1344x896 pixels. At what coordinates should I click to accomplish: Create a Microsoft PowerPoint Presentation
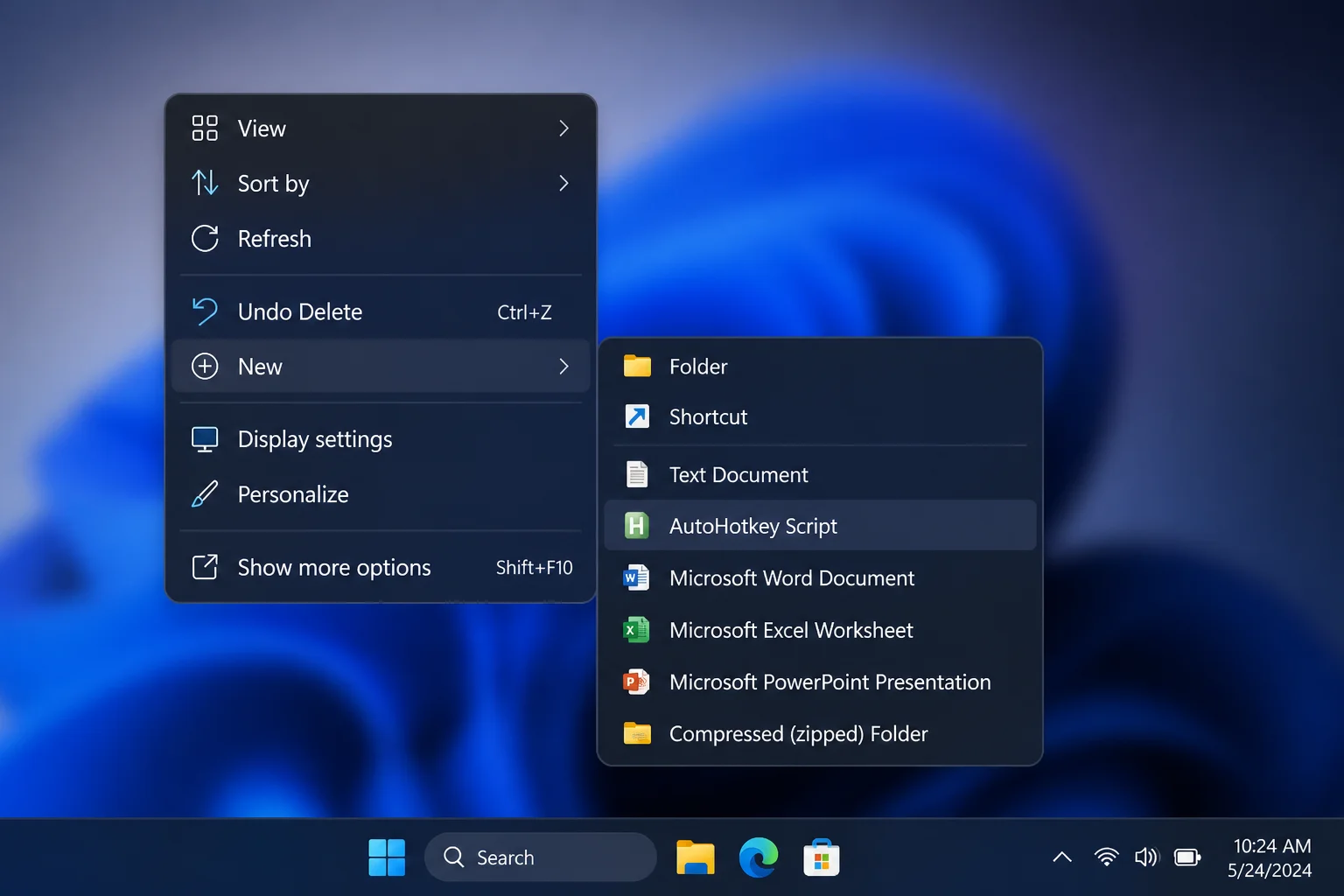click(x=820, y=682)
